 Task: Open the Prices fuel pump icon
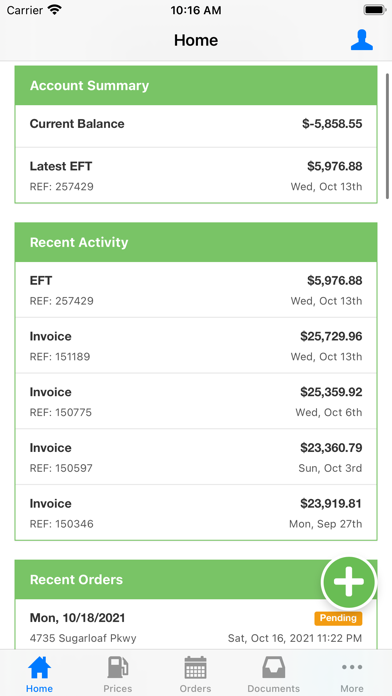click(x=118, y=667)
